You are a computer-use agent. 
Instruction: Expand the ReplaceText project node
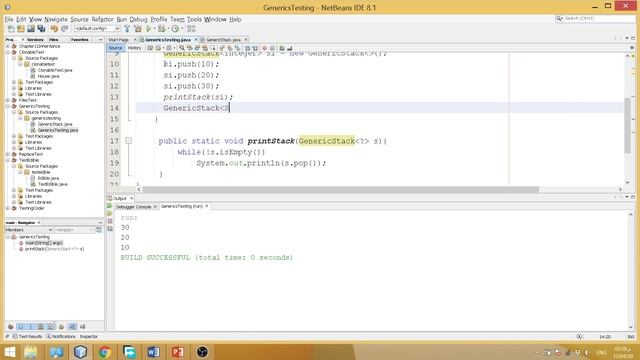8,154
